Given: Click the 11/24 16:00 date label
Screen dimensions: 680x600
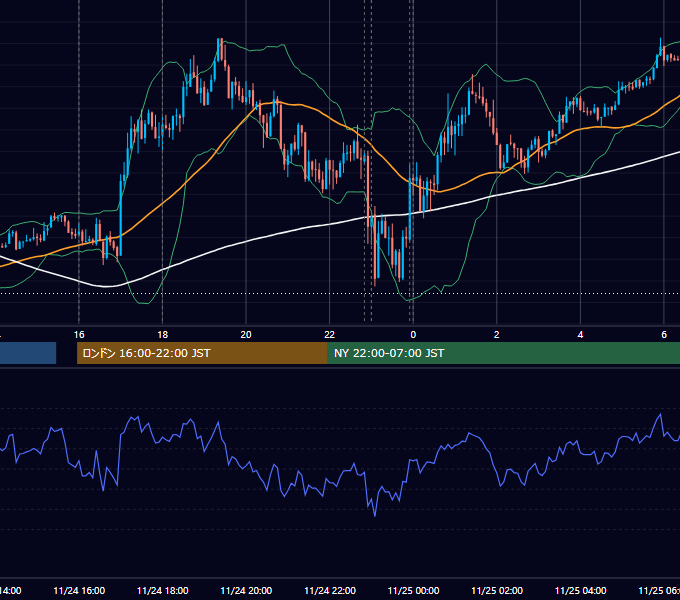Looking at the screenshot, I should [79, 590].
